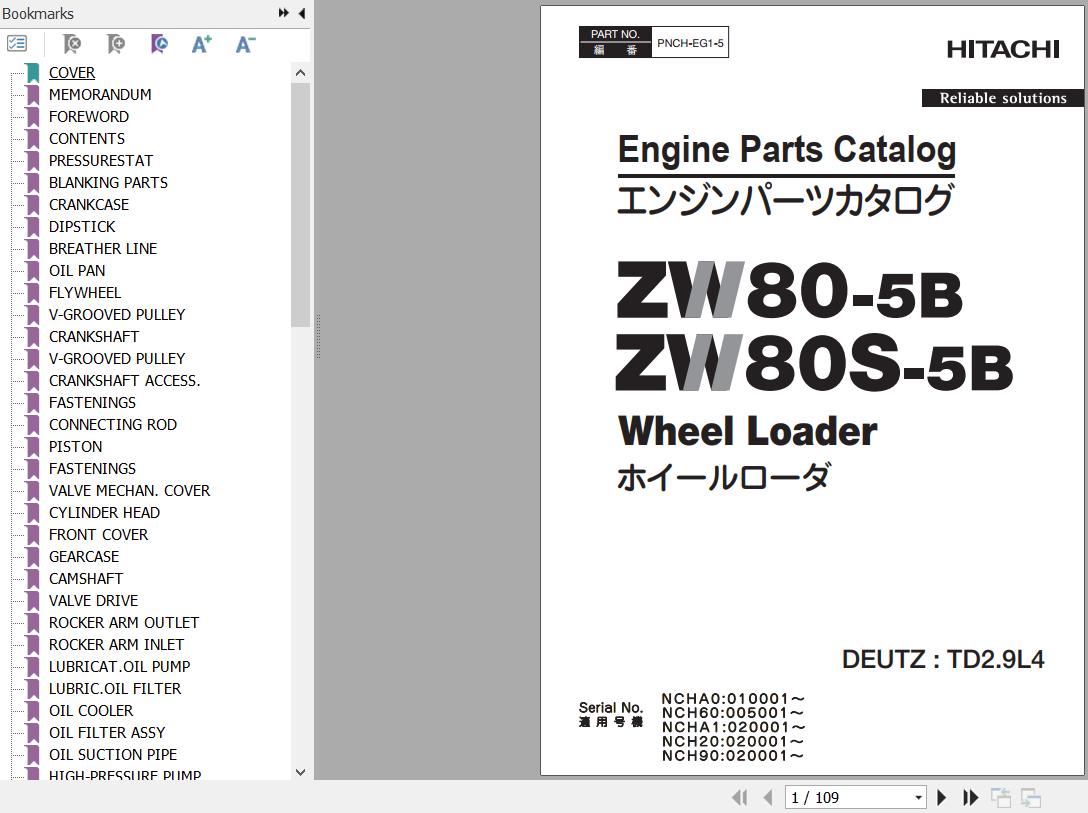This screenshot has width=1088, height=813.
Task: Open the bookmark options list icon
Action: tap(17, 44)
